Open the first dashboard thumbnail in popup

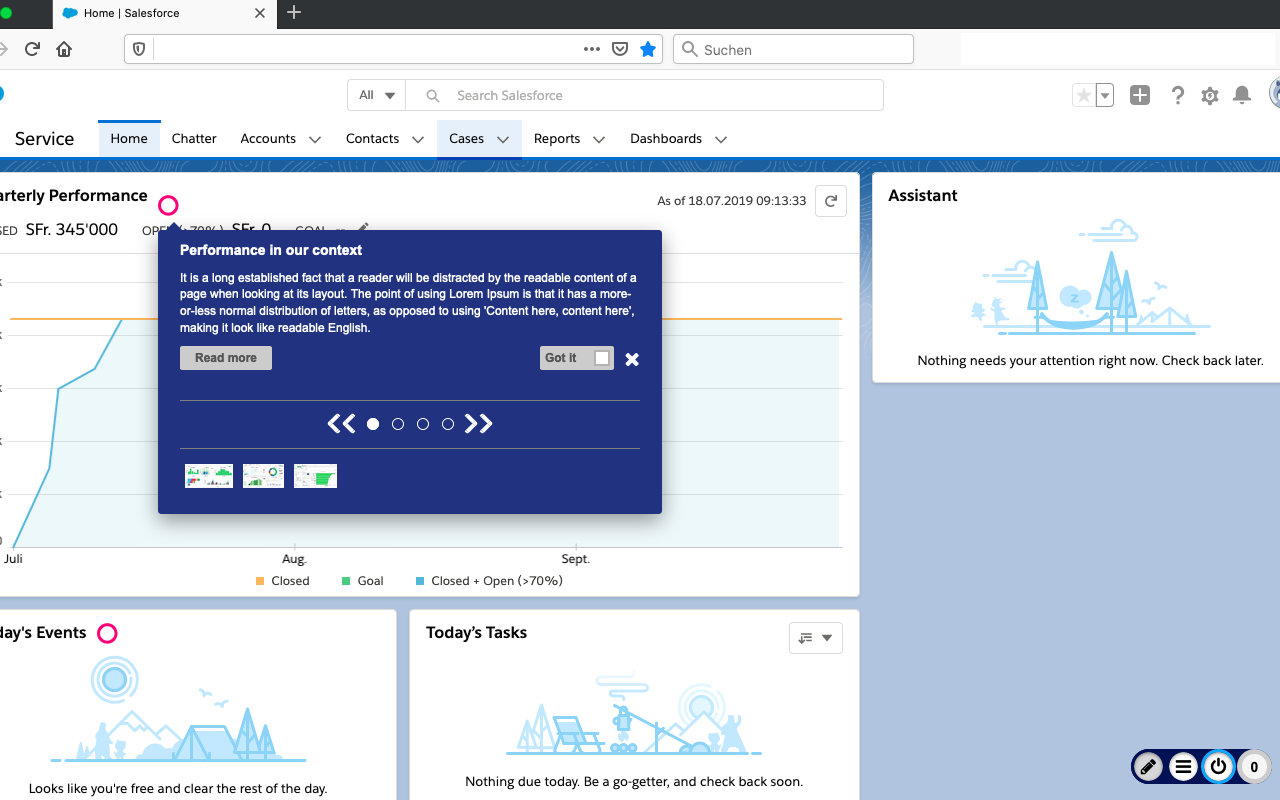point(209,476)
